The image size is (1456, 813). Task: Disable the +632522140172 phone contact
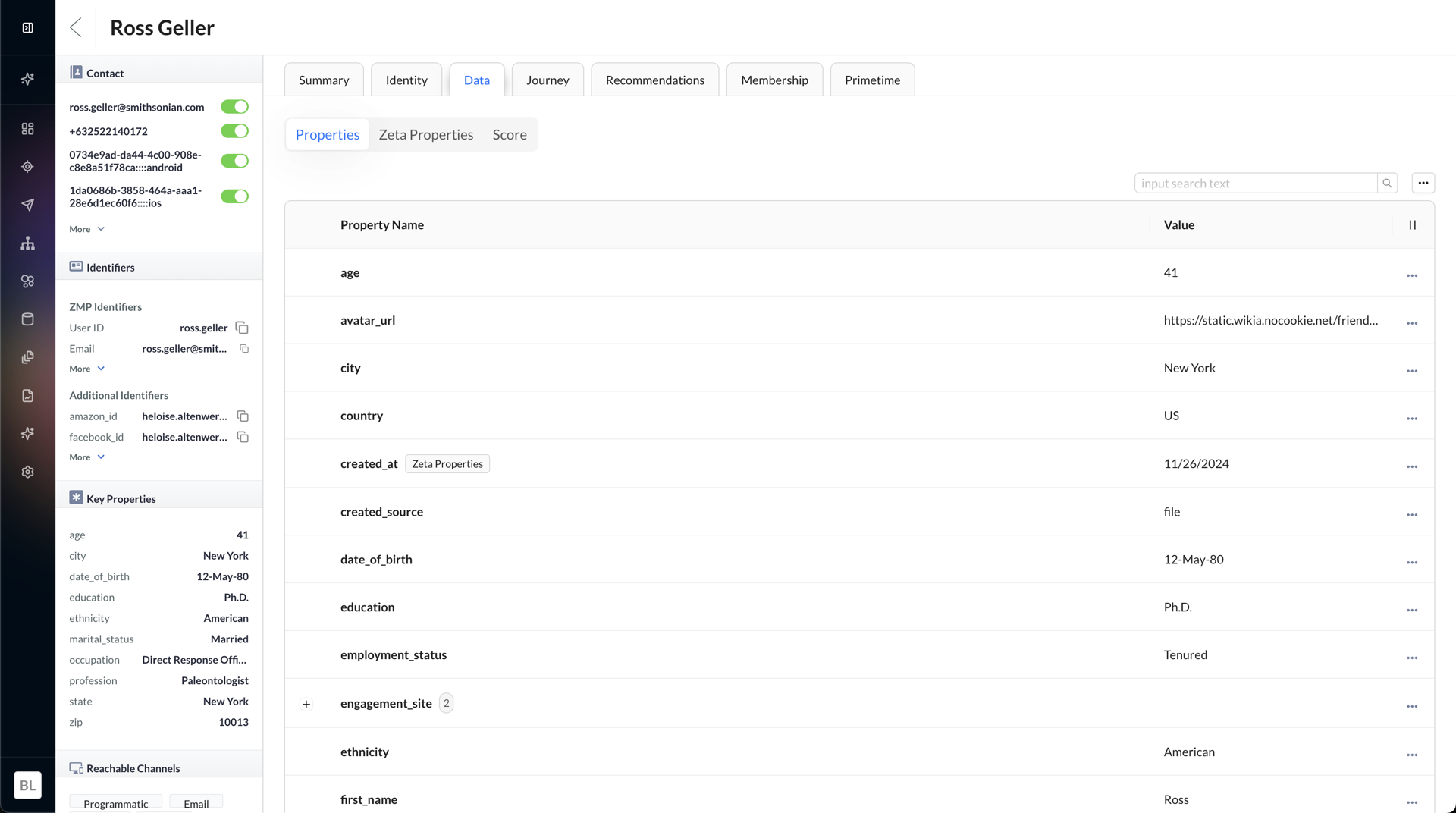[234, 131]
